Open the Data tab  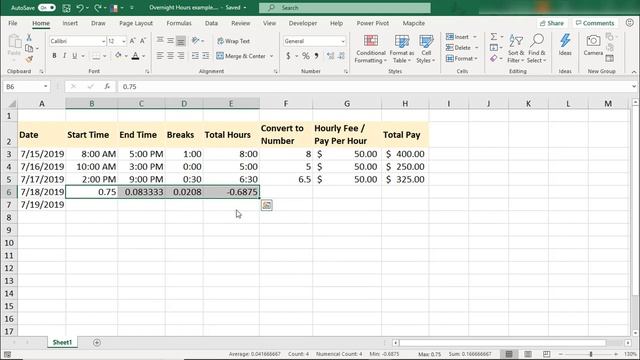[x=211, y=23]
